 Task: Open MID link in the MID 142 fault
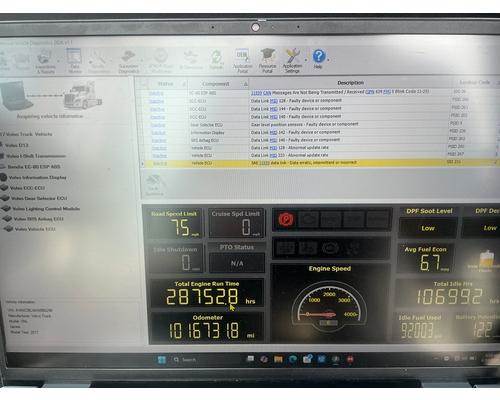[273, 133]
